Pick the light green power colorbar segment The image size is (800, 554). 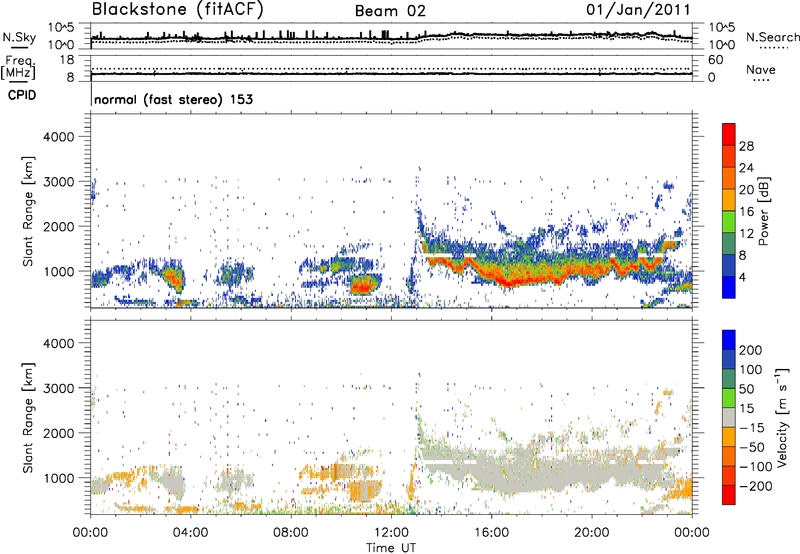click(729, 222)
